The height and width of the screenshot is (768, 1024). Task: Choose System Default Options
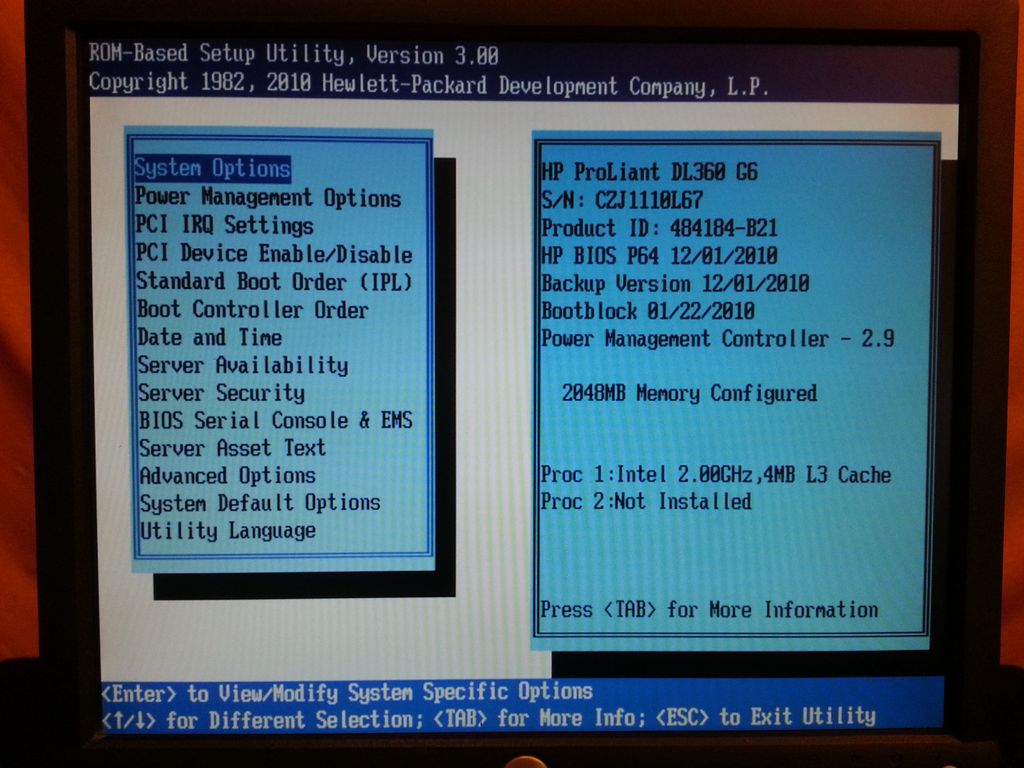260,503
